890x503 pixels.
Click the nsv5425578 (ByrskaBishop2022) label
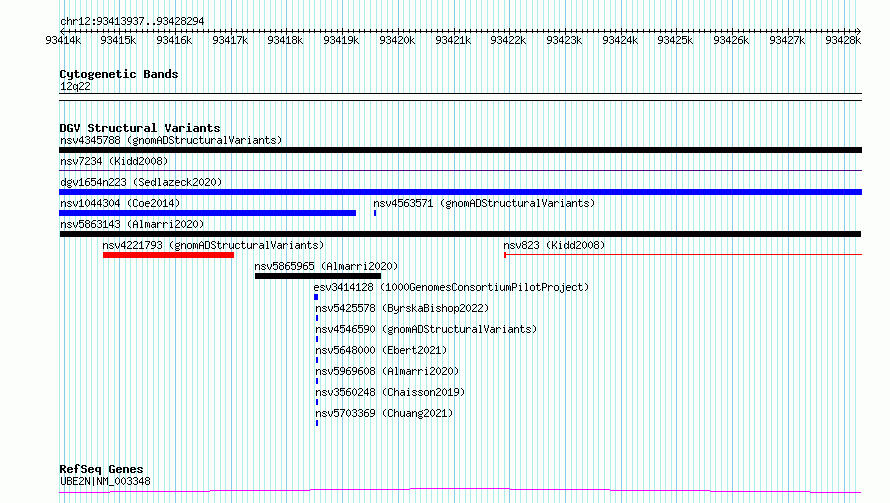pos(402,308)
